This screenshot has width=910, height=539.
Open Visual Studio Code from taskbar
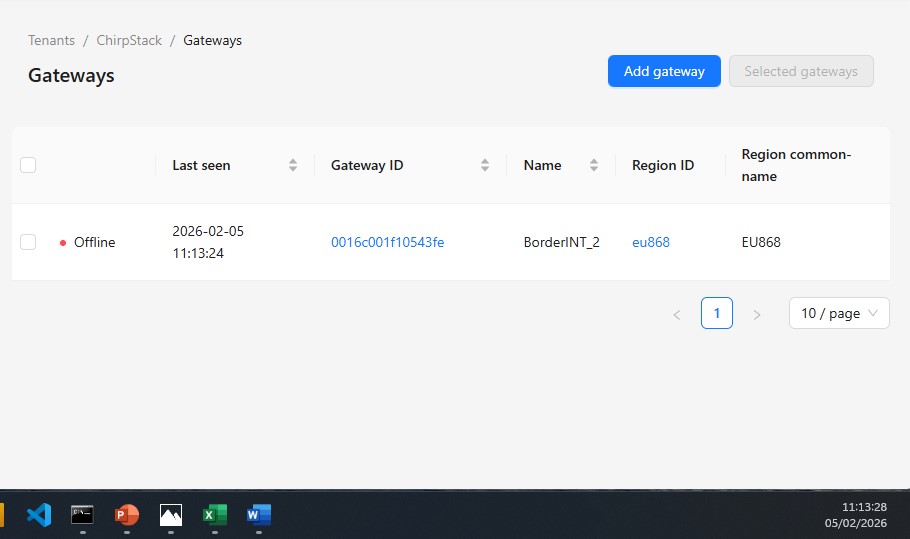(38, 515)
